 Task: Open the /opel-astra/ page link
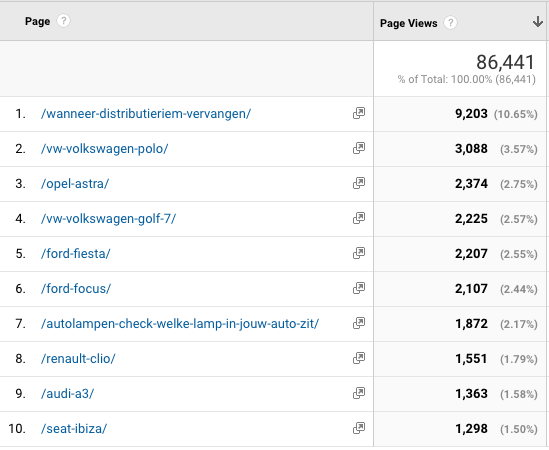tap(75, 184)
